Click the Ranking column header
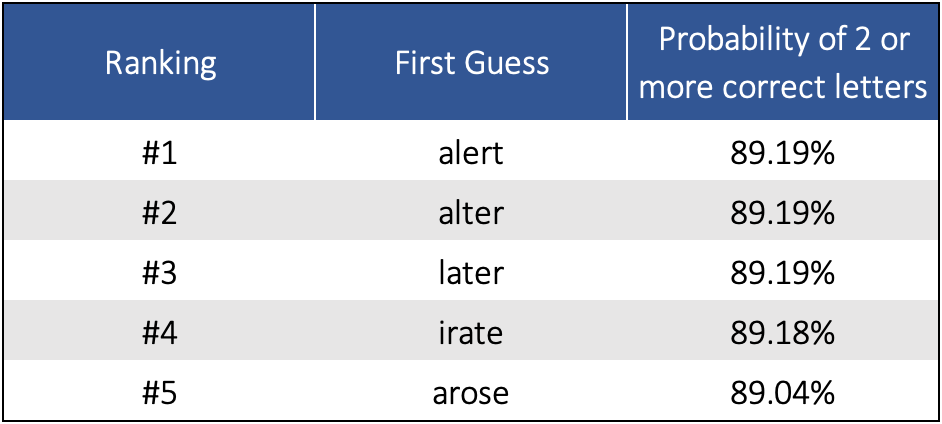The width and height of the screenshot is (942, 424). (x=160, y=63)
